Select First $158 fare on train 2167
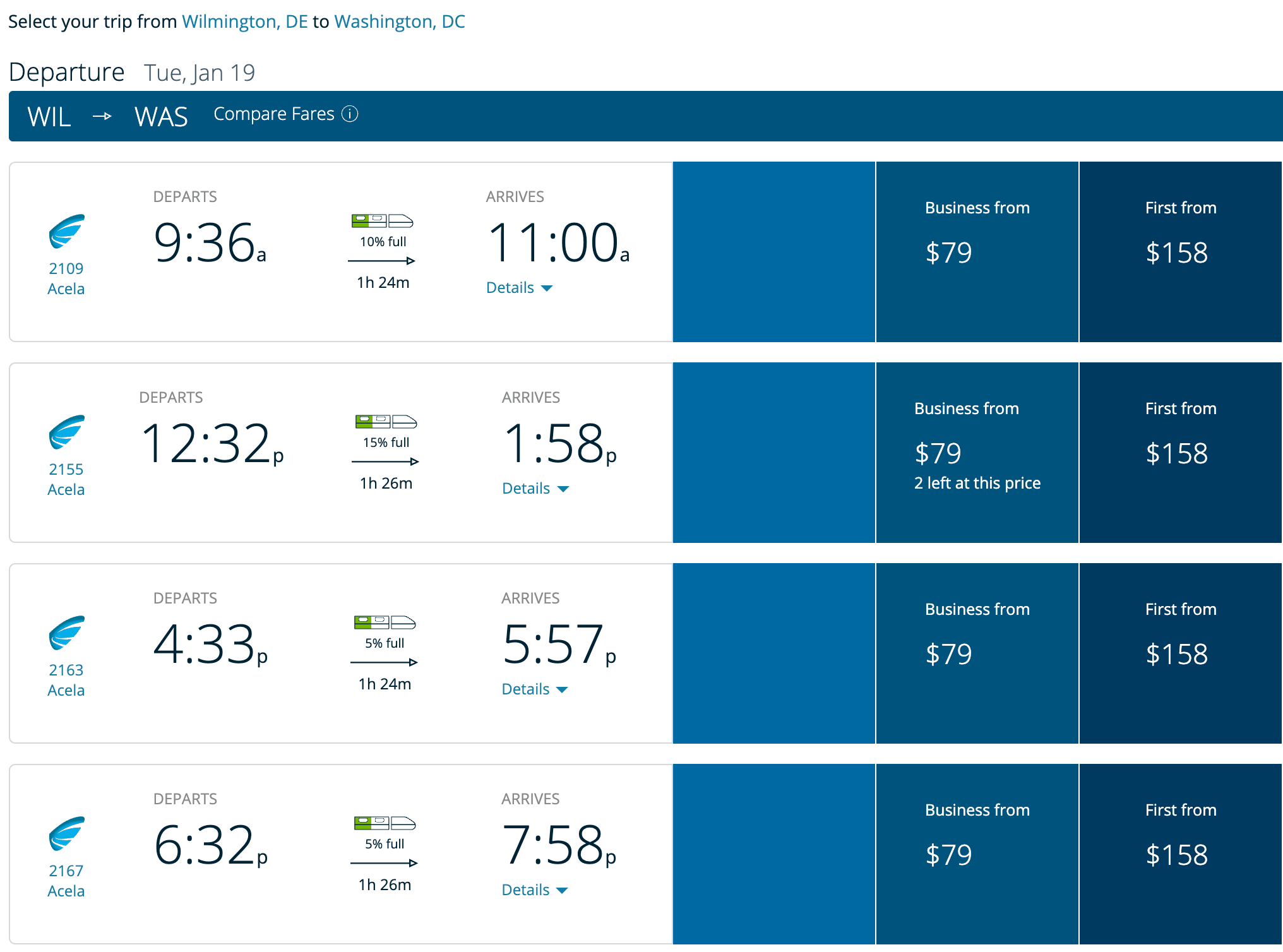The height and width of the screenshot is (952, 1283). pyautogui.click(x=1180, y=854)
